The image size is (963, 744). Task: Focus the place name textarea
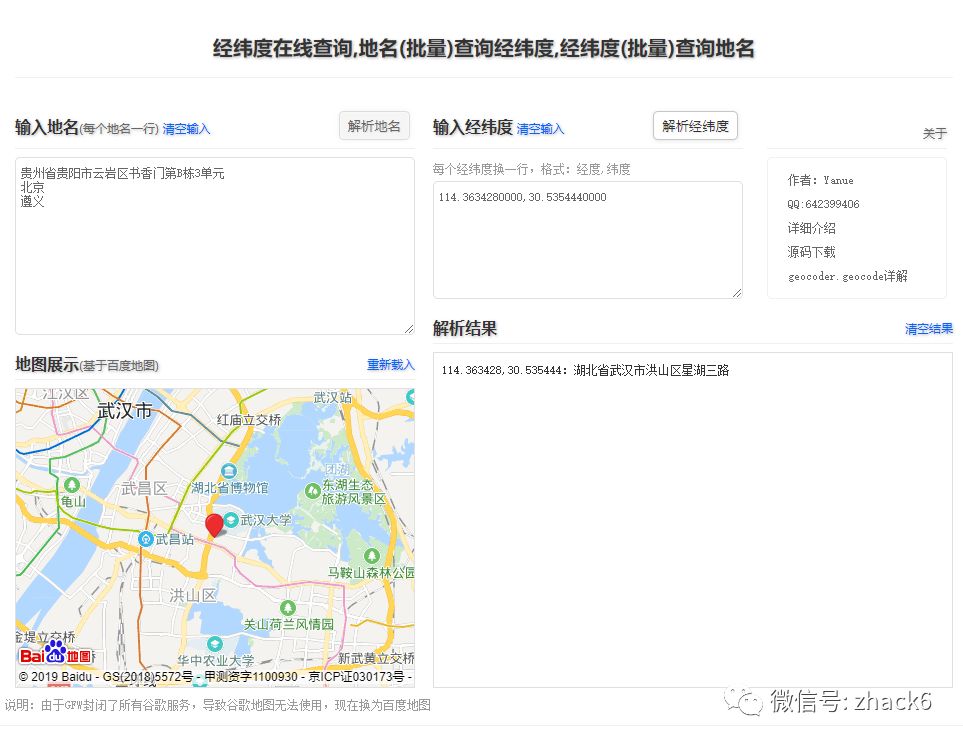click(x=215, y=246)
